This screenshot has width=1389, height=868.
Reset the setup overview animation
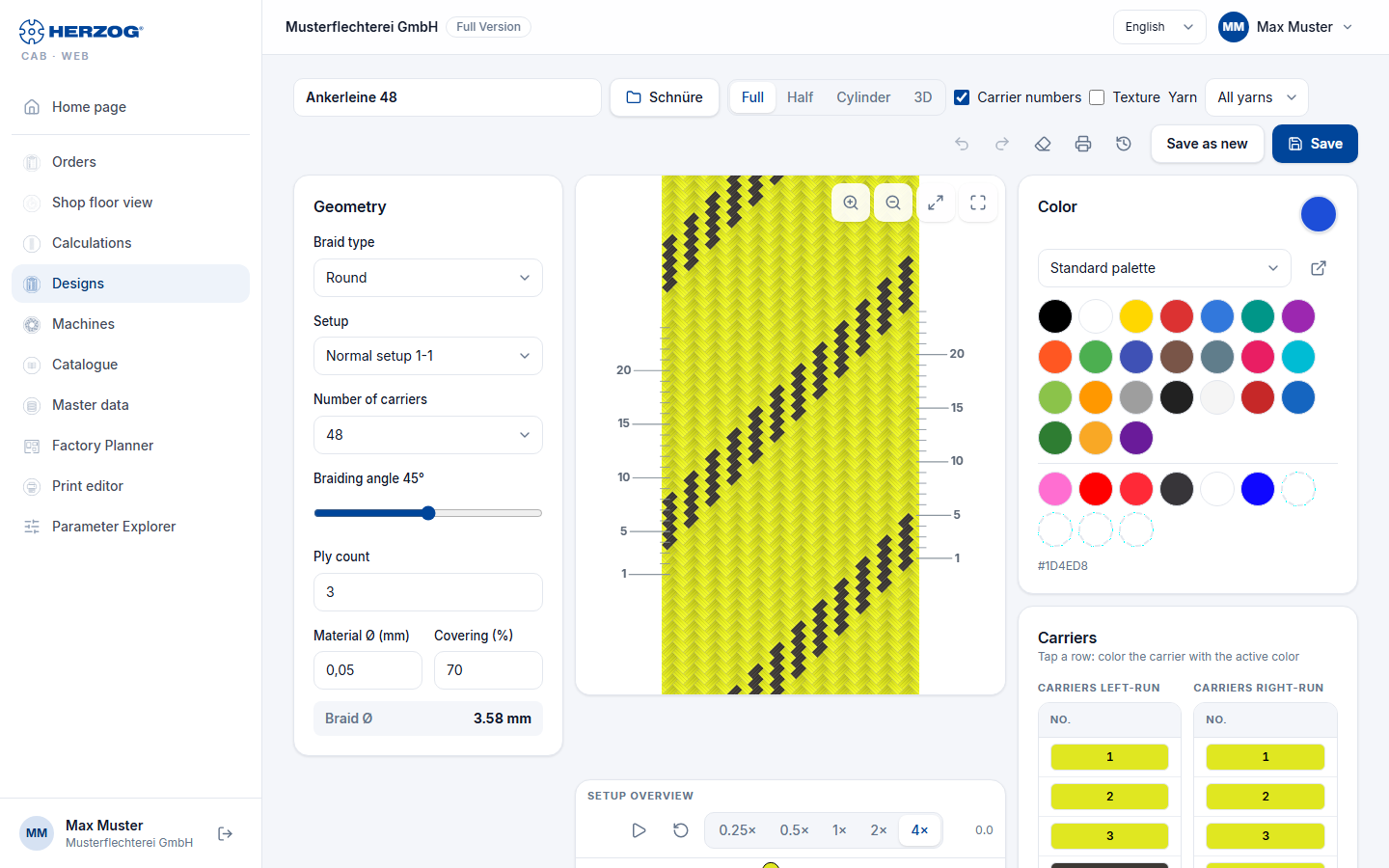(x=681, y=830)
